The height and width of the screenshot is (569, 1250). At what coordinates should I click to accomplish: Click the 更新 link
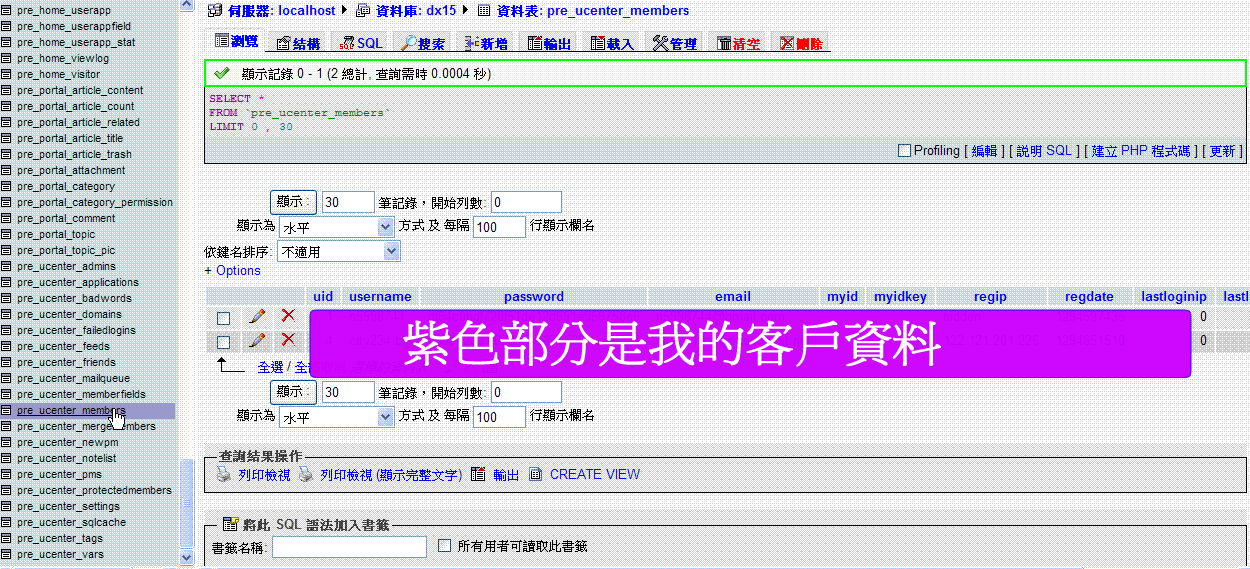pos(1222,151)
